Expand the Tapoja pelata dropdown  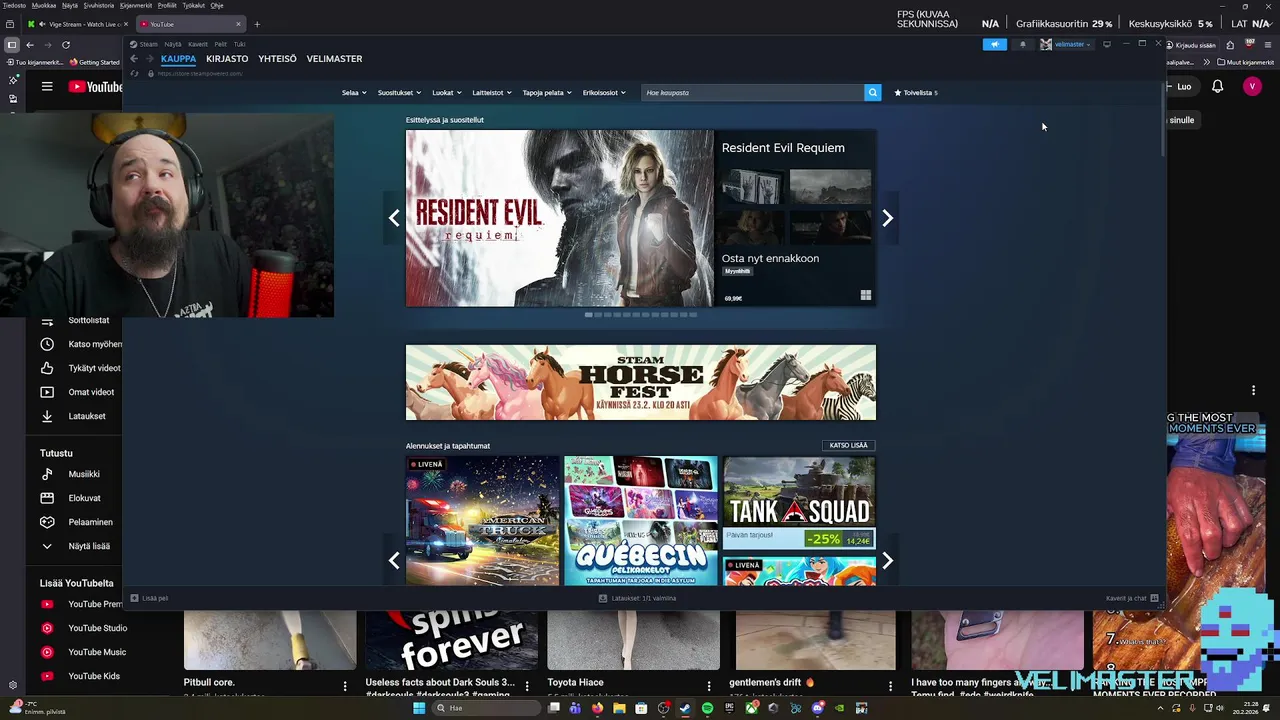pyautogui.click(x=547, y=92)
